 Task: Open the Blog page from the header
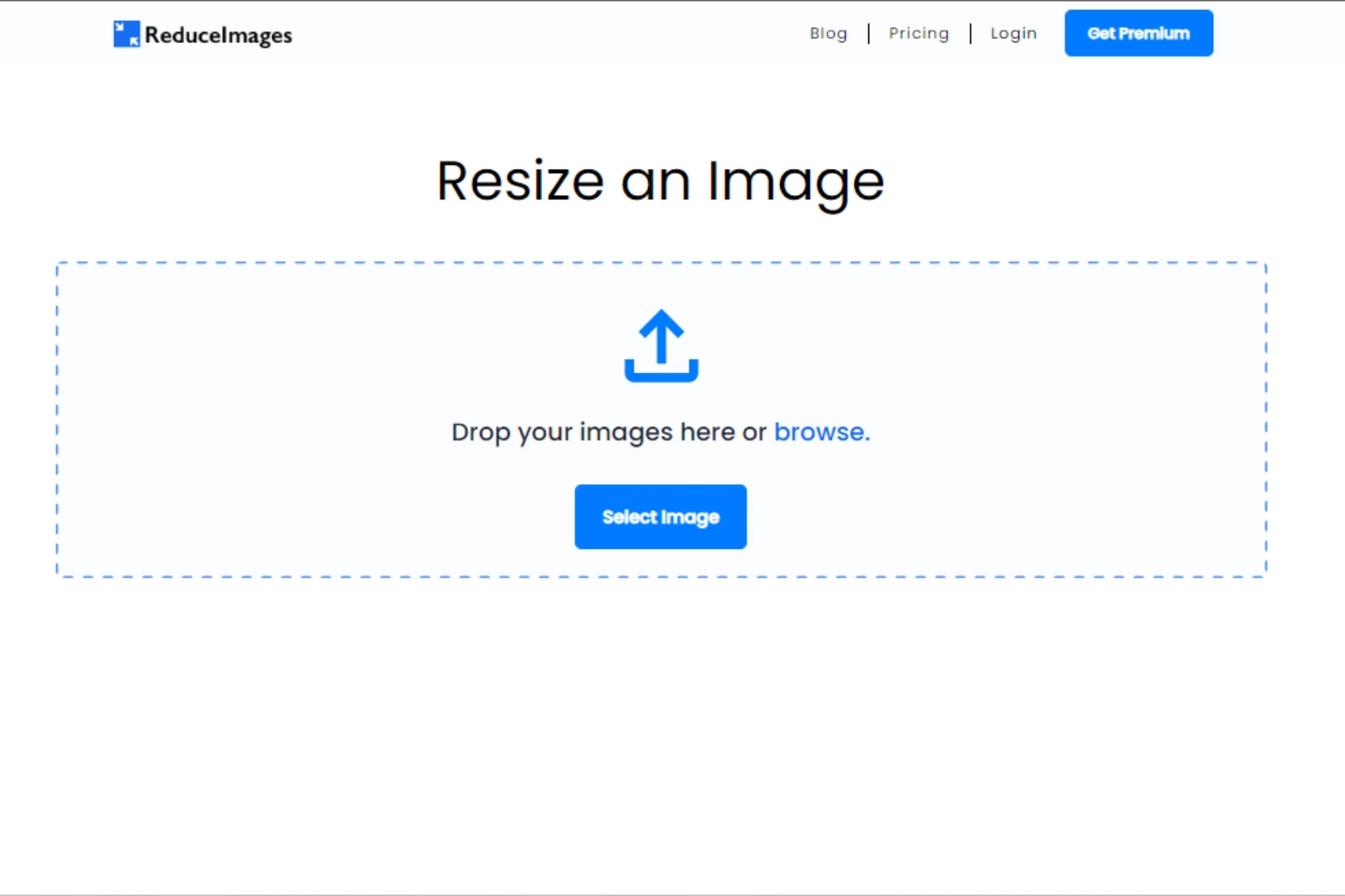pos(828,33)
